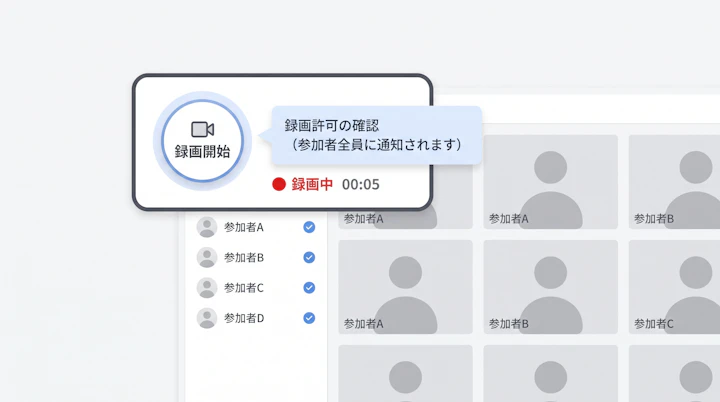The height and width of the screenshot is (402, 720).
Task: Toggle the checkmark beside 参加者A in list
Action: (x=309, y=227)
